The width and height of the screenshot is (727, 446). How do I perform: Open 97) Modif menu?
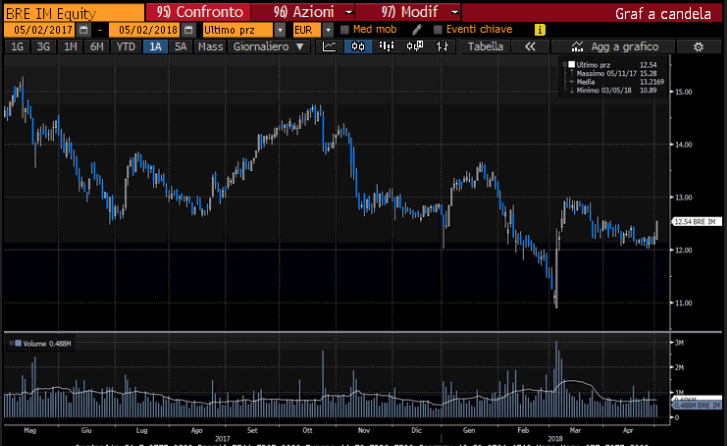[x=408, y=12]
